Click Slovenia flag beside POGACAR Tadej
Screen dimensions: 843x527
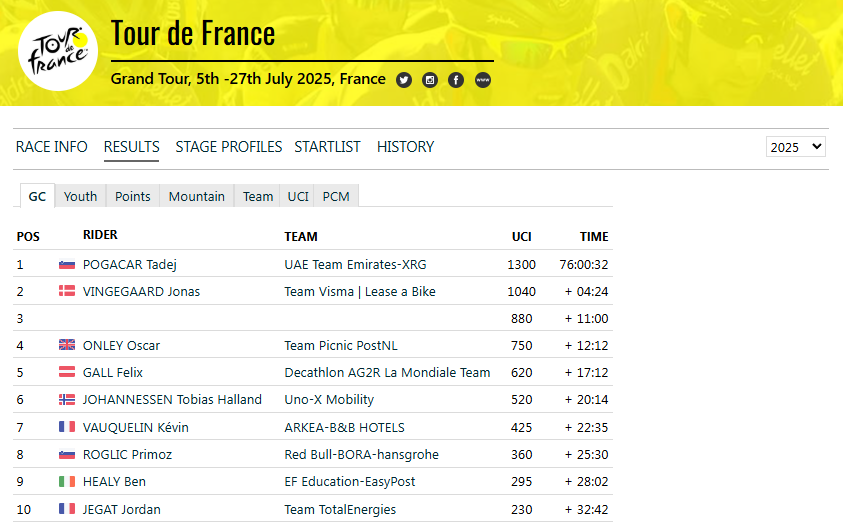coord(67,265)
